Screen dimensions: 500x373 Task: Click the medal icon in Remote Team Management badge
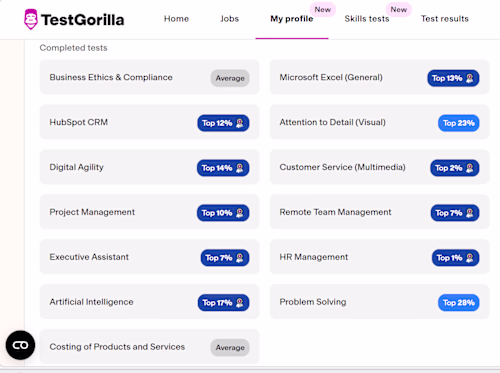click(470, 213)
